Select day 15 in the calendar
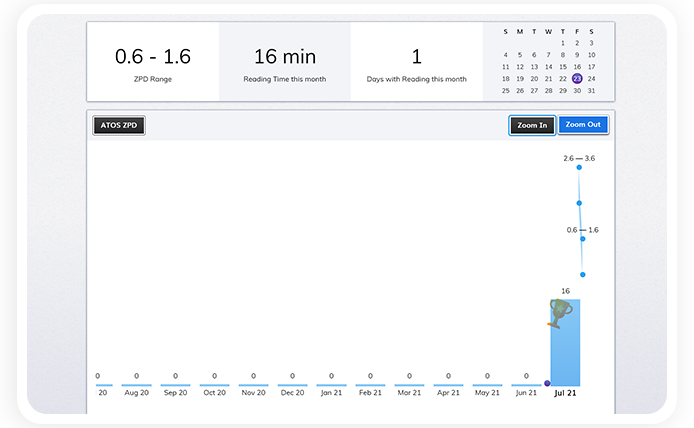 click(x=563, y=67)
